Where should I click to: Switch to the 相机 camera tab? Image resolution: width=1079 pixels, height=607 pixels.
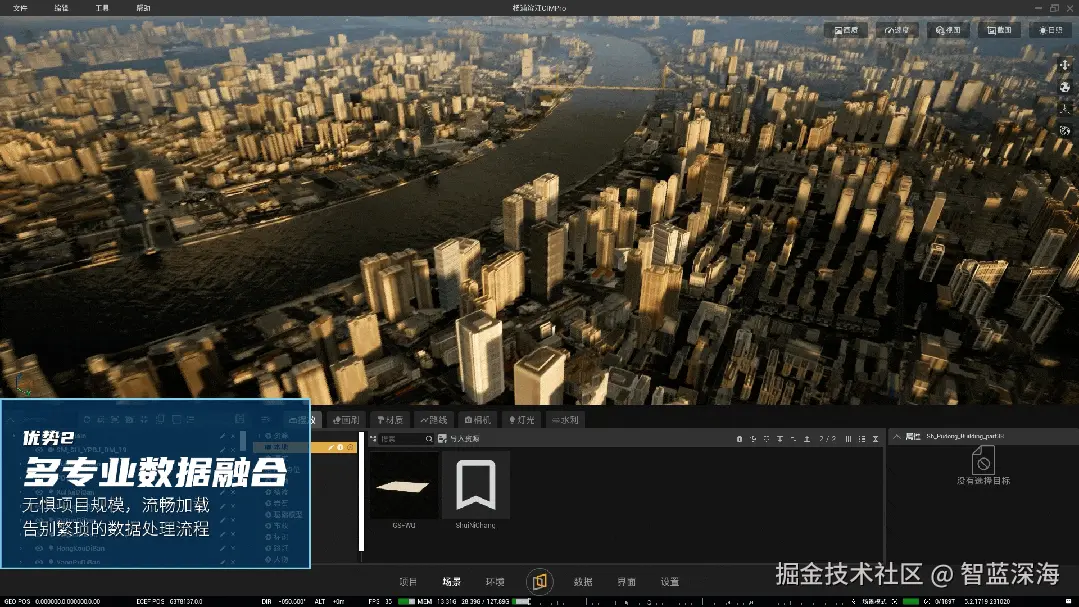click(478, 420)
